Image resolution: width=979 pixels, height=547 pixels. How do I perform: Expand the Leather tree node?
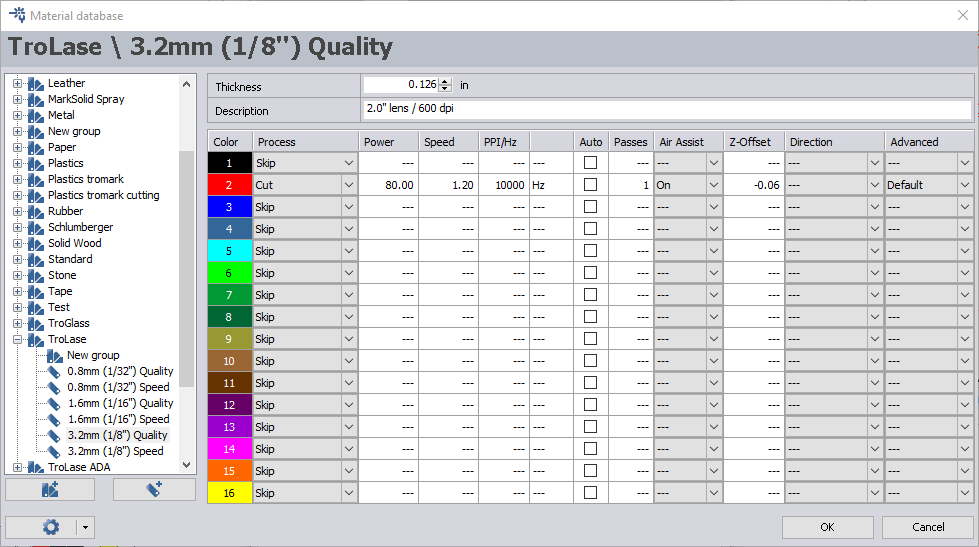[x=17, y=84]
